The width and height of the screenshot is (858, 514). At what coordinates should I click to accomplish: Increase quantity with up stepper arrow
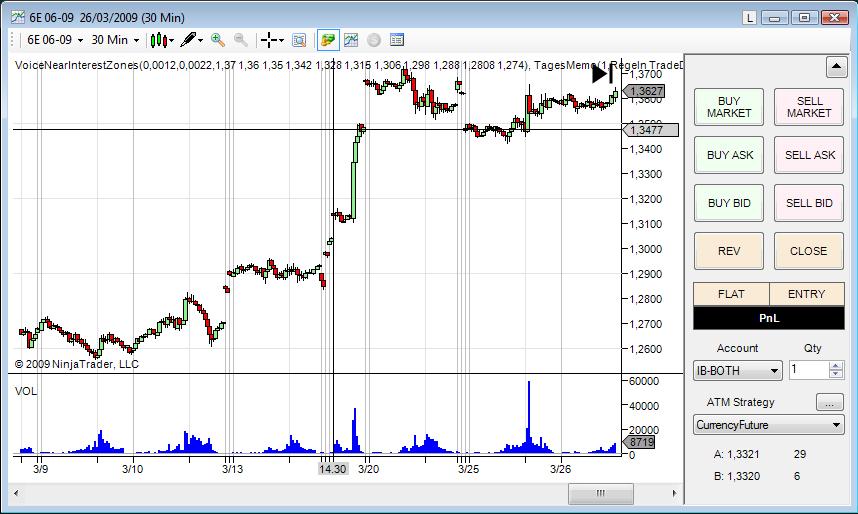click(x=836, y=366)
